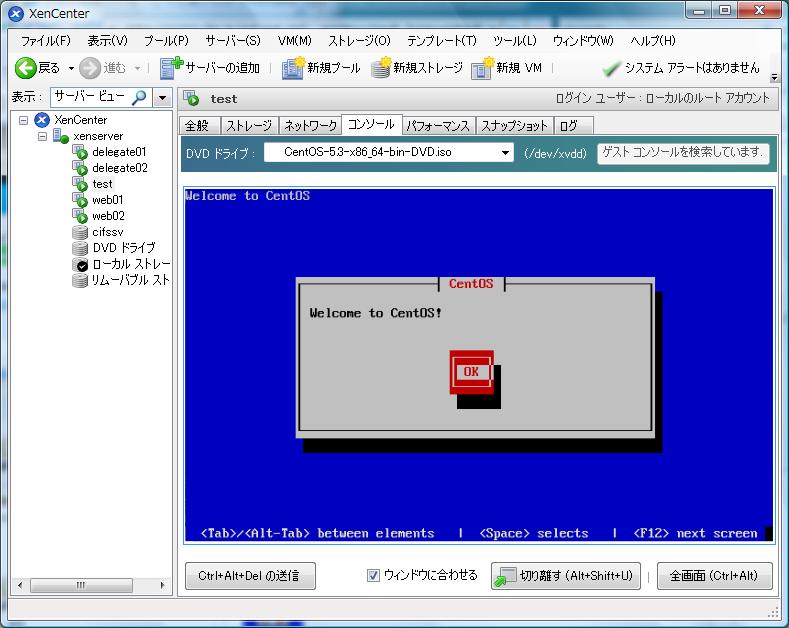Viewport: 789px width, 628px height.
Task: Switch to the ネットワーク tab
Action: tap(310, 126)
